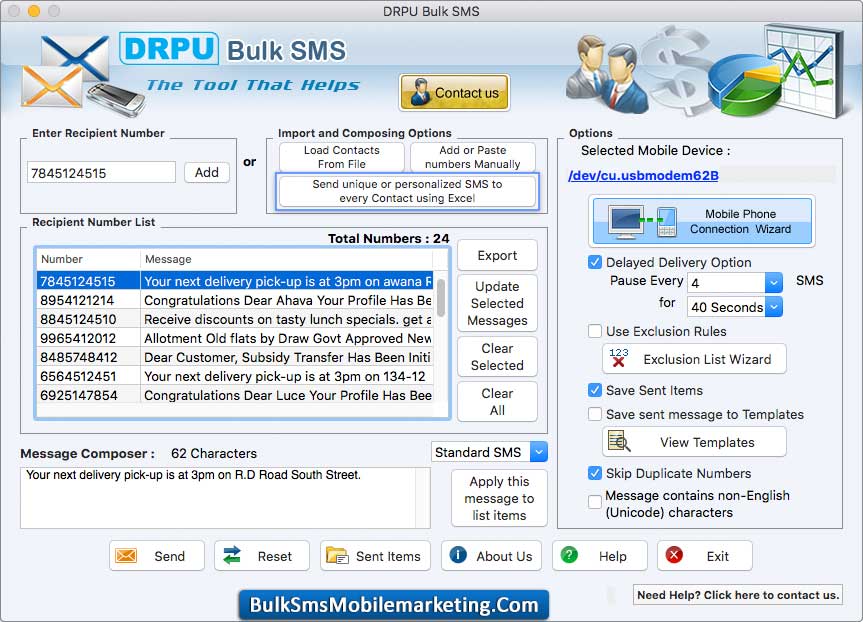
Task: Click Apply this message to list items
Action: (x=499, y=498)
